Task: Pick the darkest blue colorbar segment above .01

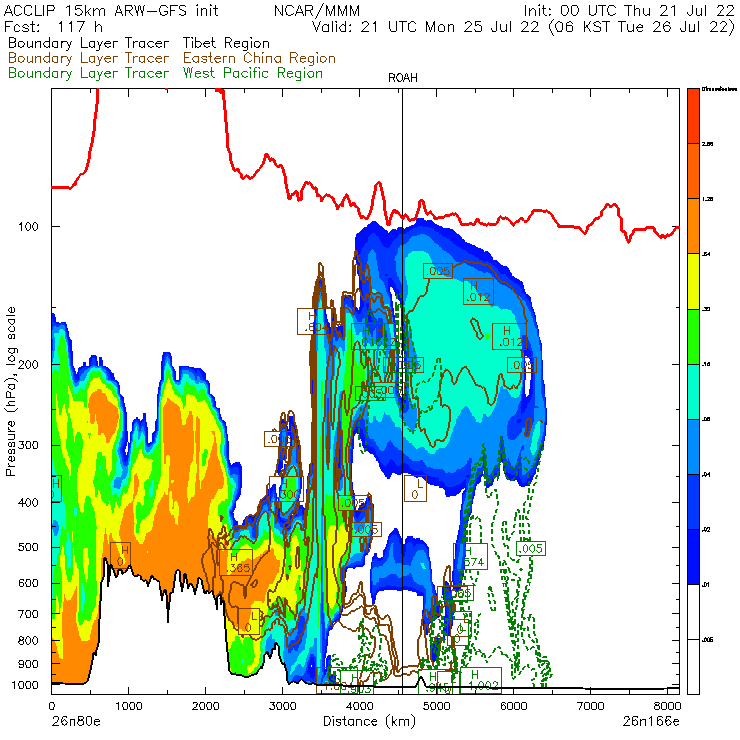Action: coord(693,557)
